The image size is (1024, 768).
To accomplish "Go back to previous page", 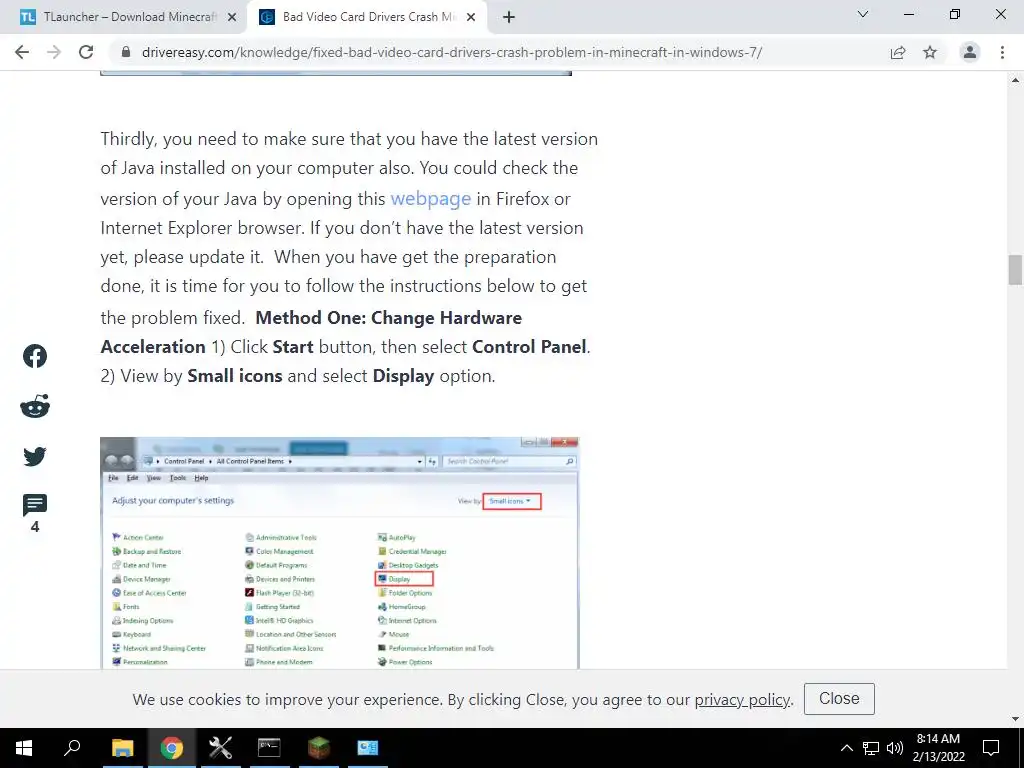I will coord(22,52).
